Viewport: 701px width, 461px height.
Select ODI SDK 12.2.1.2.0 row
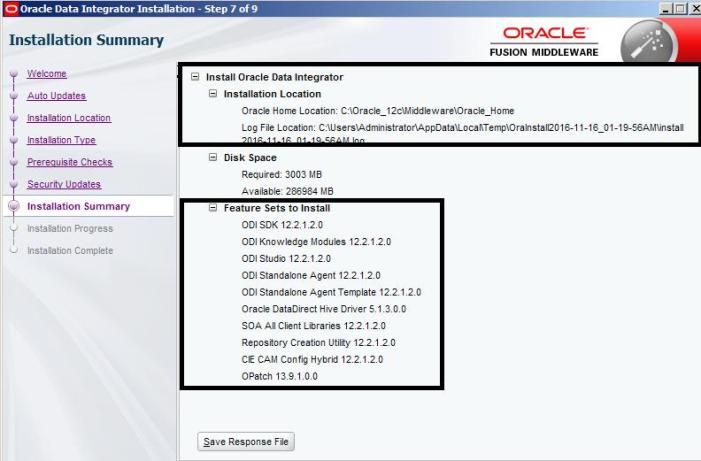click(x=282, y=225)
